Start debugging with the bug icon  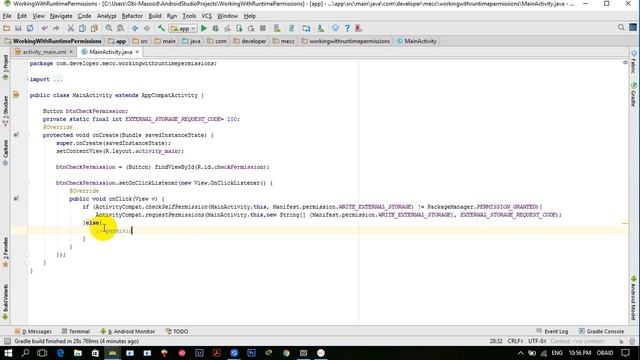click(x=216, y=28)
